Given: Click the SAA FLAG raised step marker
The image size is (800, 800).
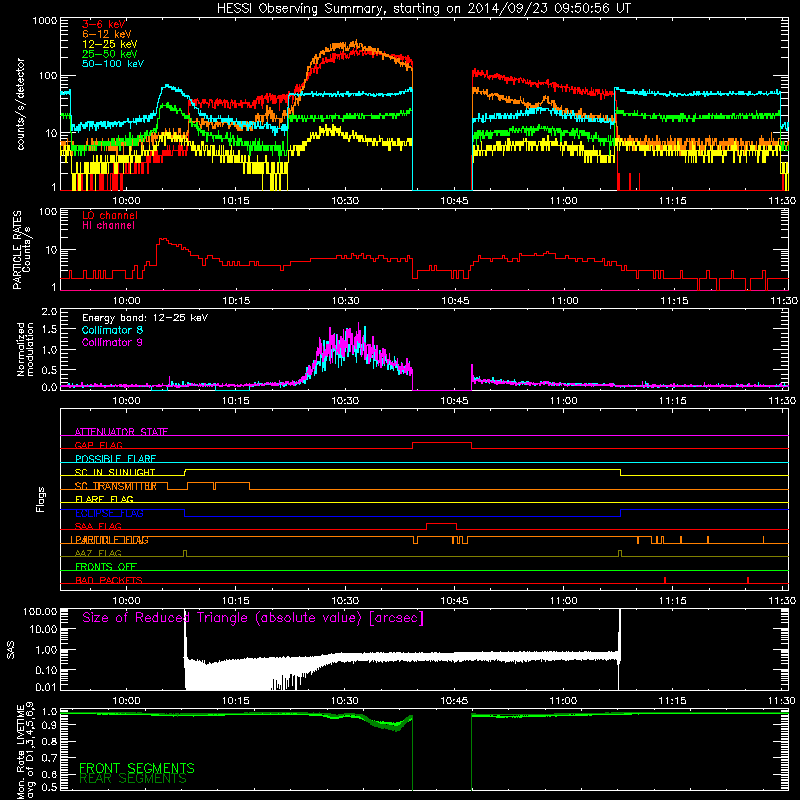Looking at the screenshot, I should [441, 524].
